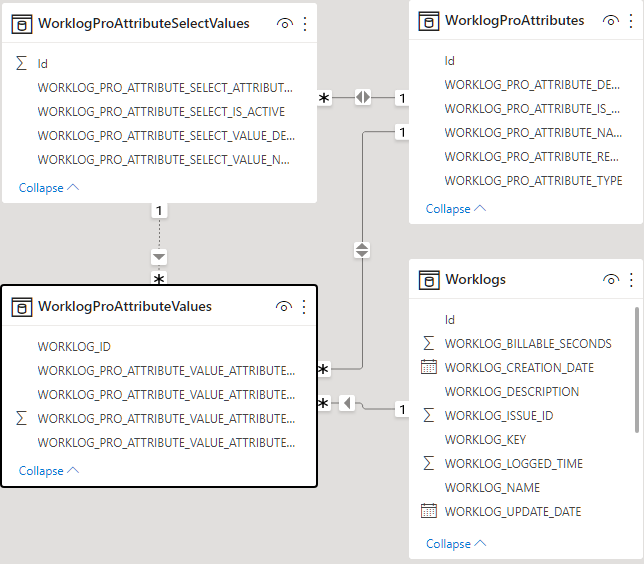Collapse the WorklogProAttributeSelectValues table
644x564 pixels.
pyautogui.click(x=48, y=188)
